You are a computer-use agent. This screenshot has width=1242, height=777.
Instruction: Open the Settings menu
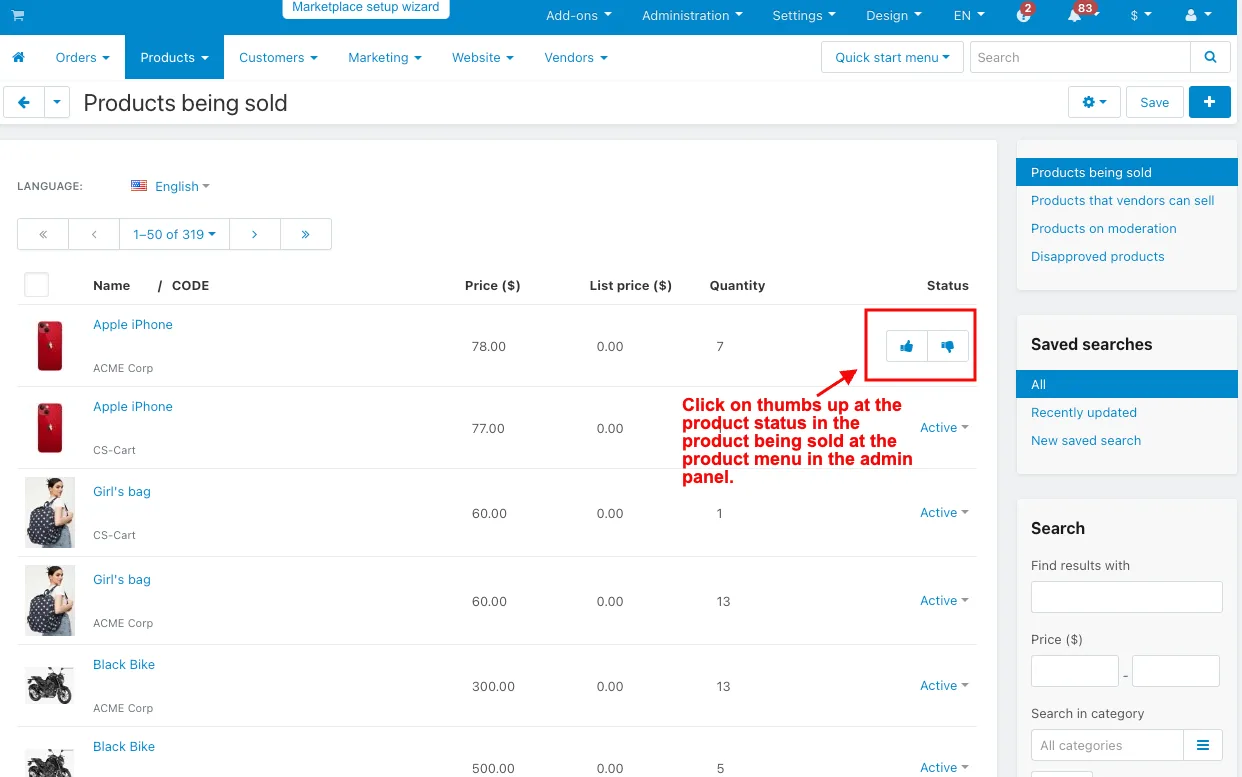804,16
